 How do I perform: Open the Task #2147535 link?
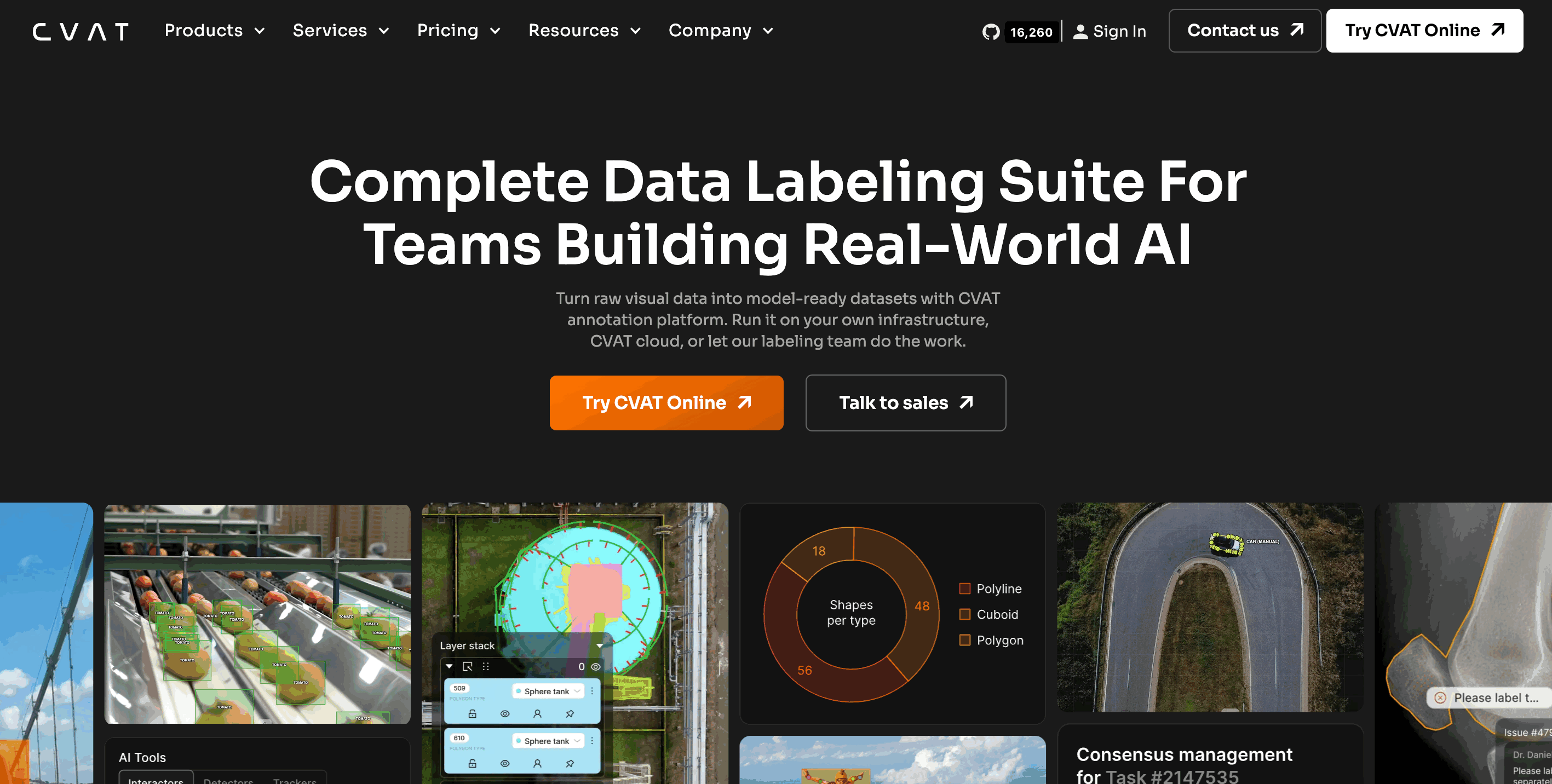[1172, 777]
